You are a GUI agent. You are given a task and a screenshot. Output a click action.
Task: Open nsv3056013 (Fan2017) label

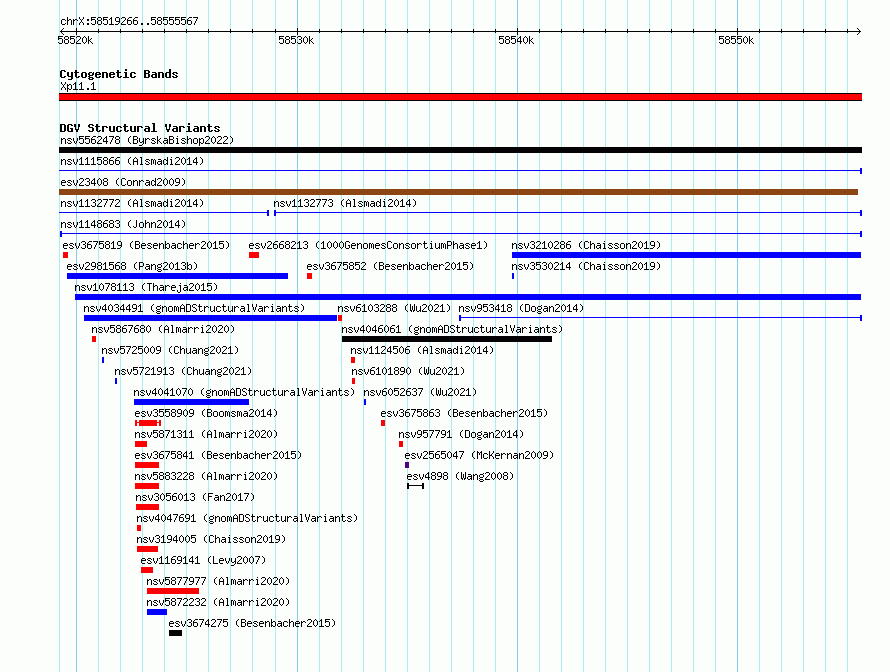pyautogui.click(x=195, y=497)
